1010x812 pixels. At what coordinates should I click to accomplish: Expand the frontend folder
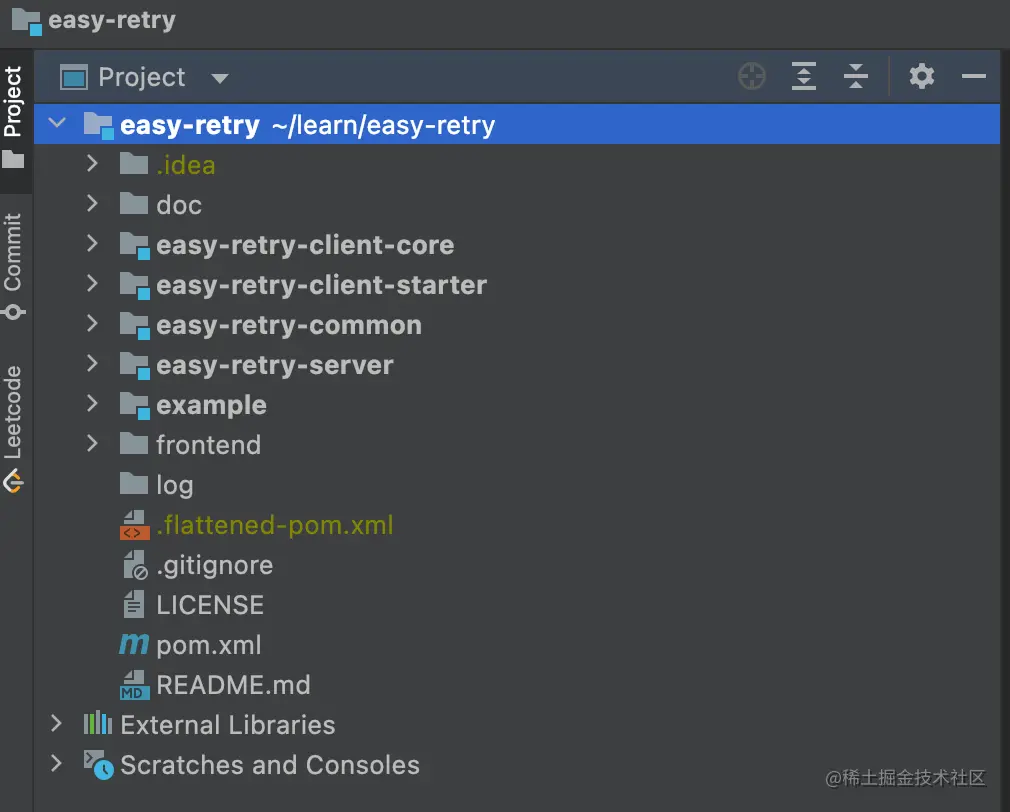(92, 444)
